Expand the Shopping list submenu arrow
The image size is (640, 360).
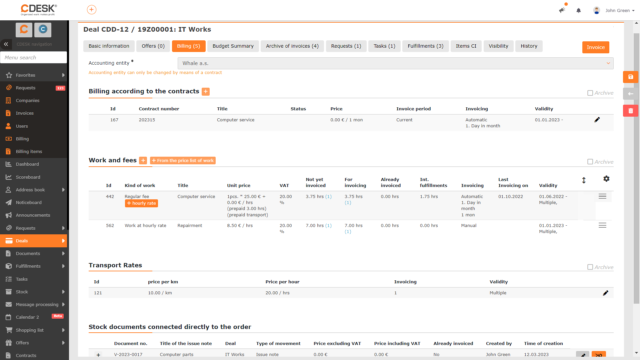(63, 330)
